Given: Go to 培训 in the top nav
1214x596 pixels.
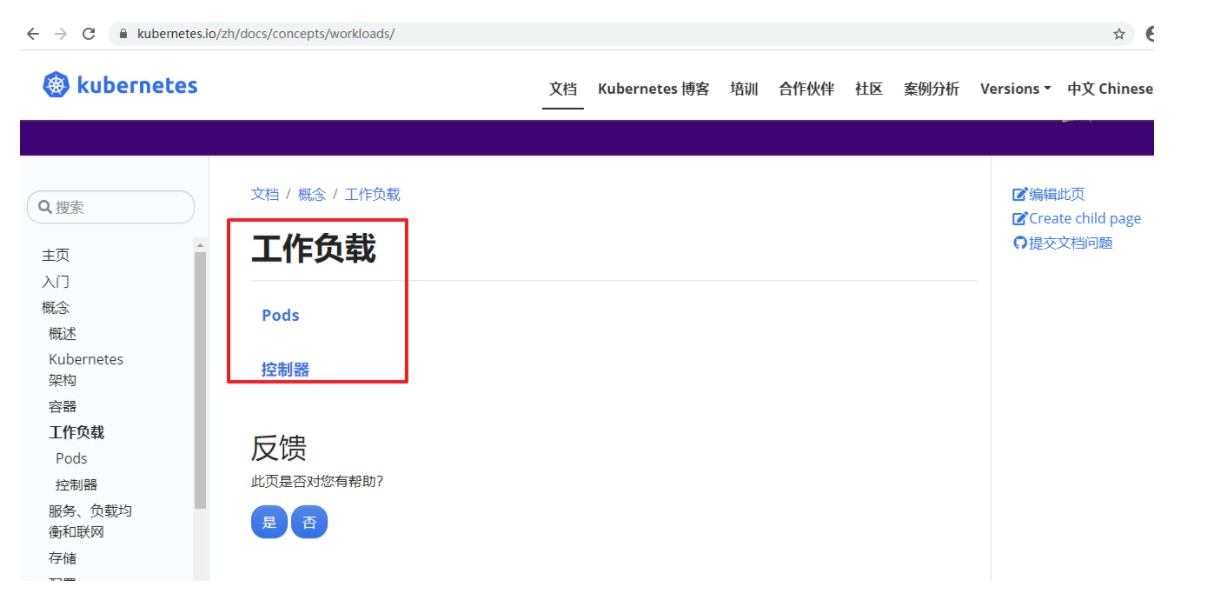Looking at the screenshot, I should tap(744, 89).
